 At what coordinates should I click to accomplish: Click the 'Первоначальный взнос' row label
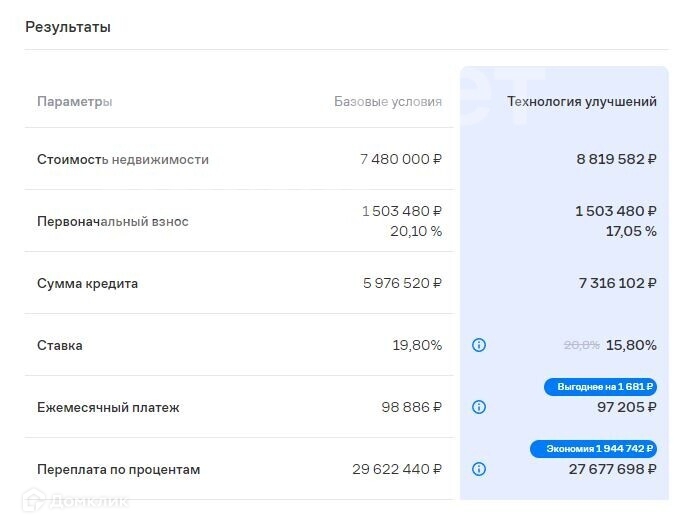coord(113,221)
